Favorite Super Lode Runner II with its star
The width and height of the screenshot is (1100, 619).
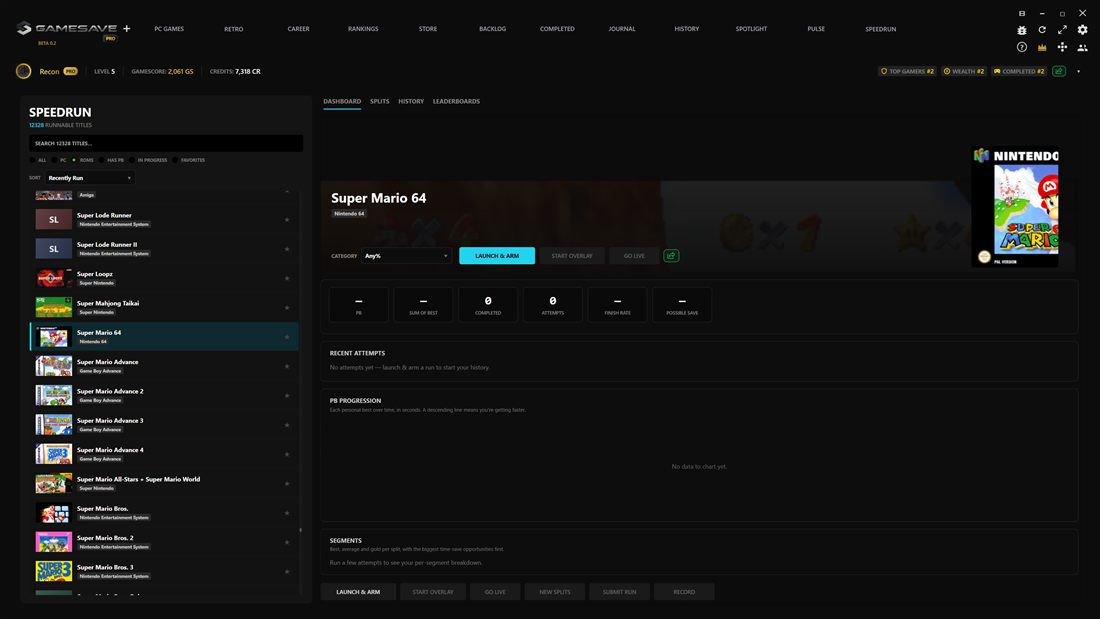pyautogui.click(x=287, y=249)
